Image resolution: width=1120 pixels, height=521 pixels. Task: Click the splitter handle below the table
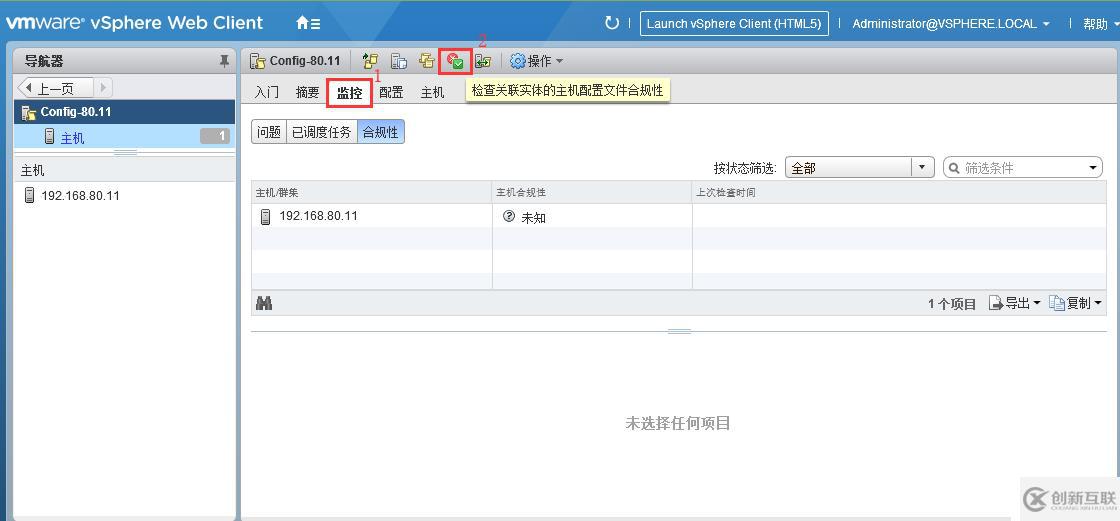(679, 332)
